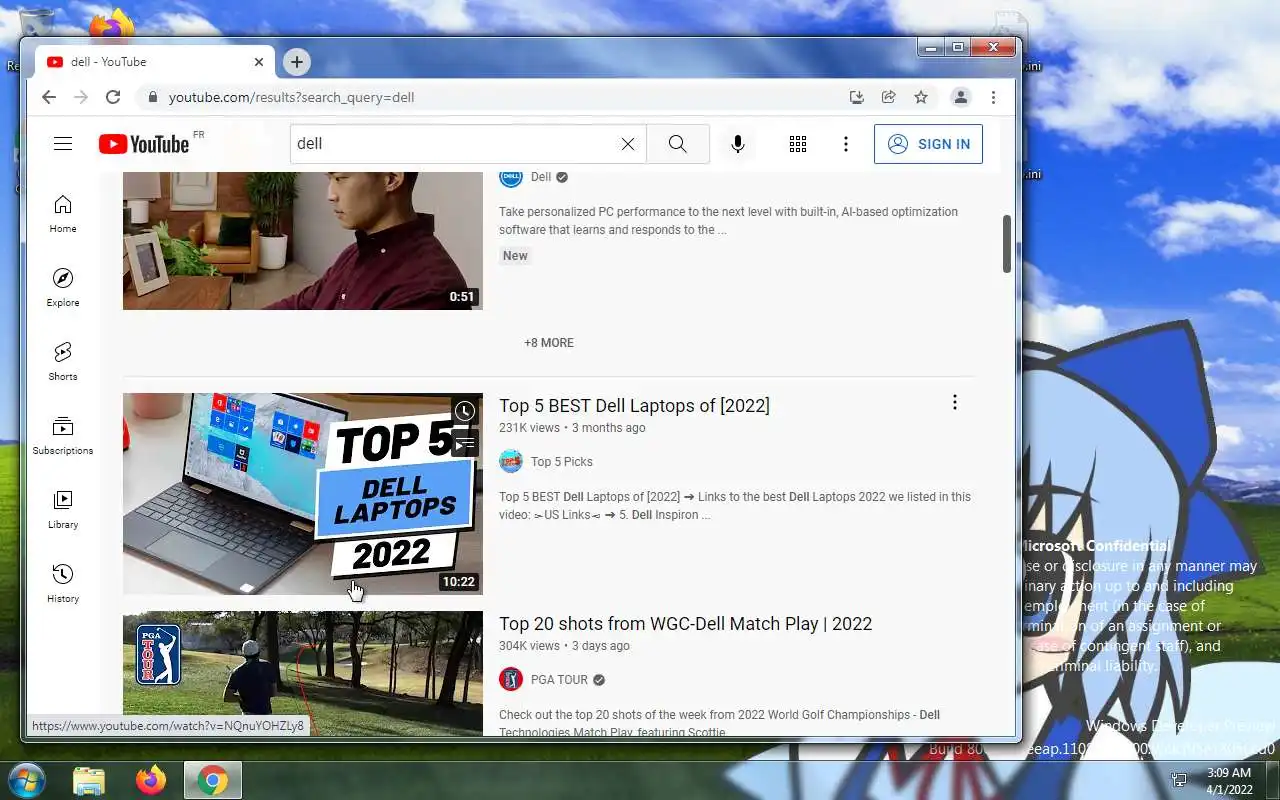
Task: Open File Explorer from the taskbar
Action: coord(89,780)
